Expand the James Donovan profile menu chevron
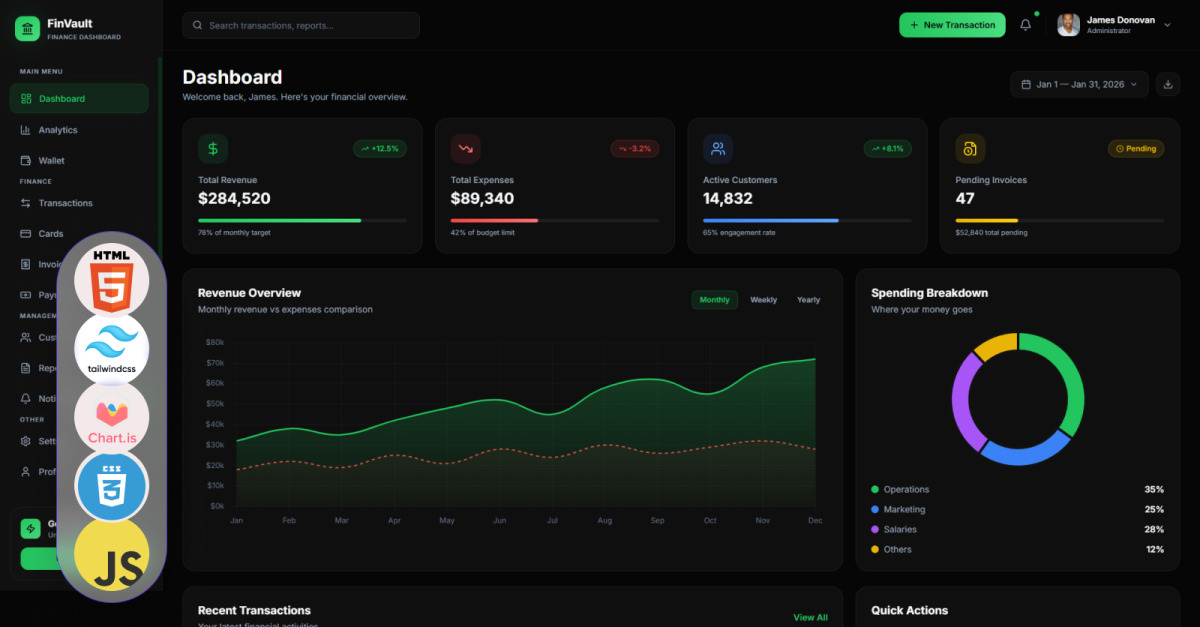 click(1167, 25)
